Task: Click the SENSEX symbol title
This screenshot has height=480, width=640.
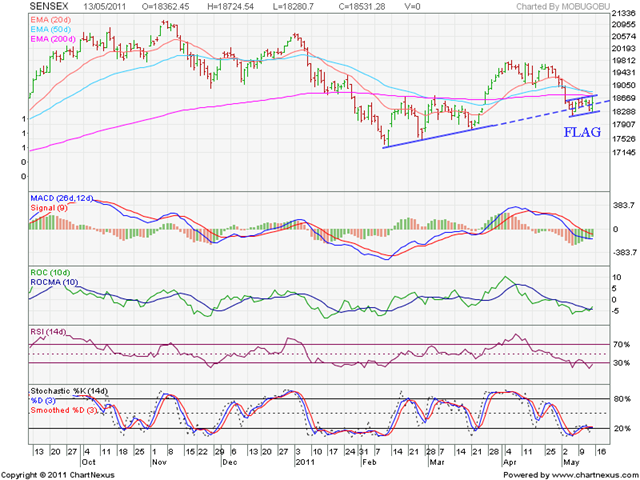Action: (x=49, y=6)
